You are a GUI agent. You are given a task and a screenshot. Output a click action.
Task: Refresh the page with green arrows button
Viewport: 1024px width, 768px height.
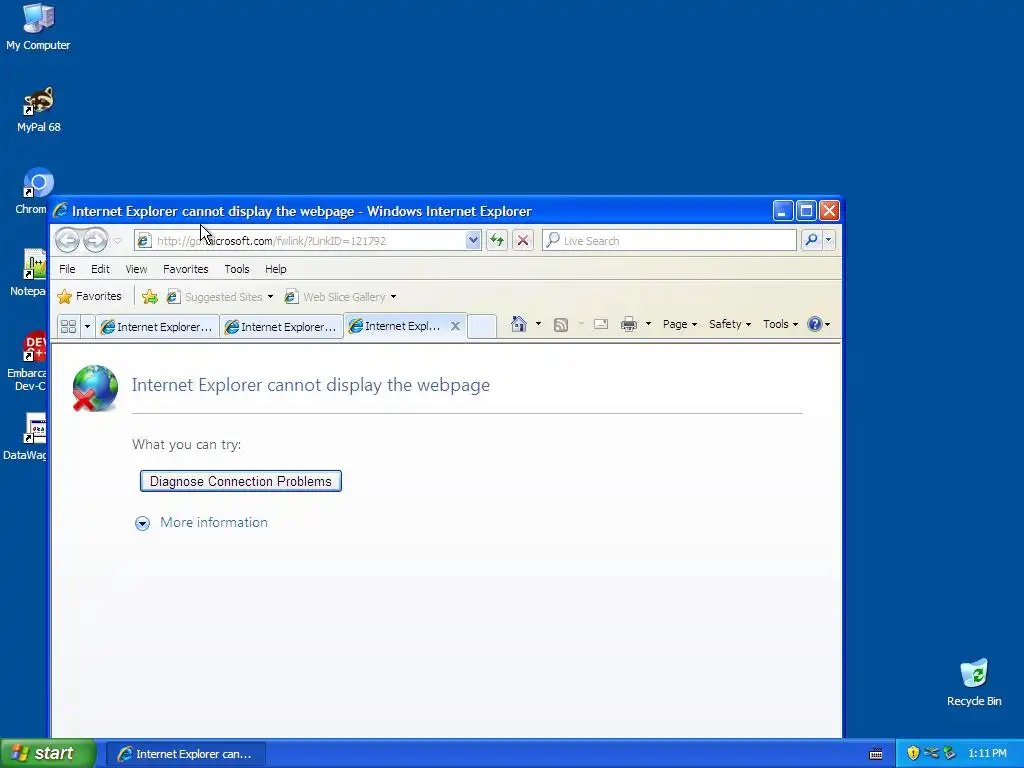[497, 240]
